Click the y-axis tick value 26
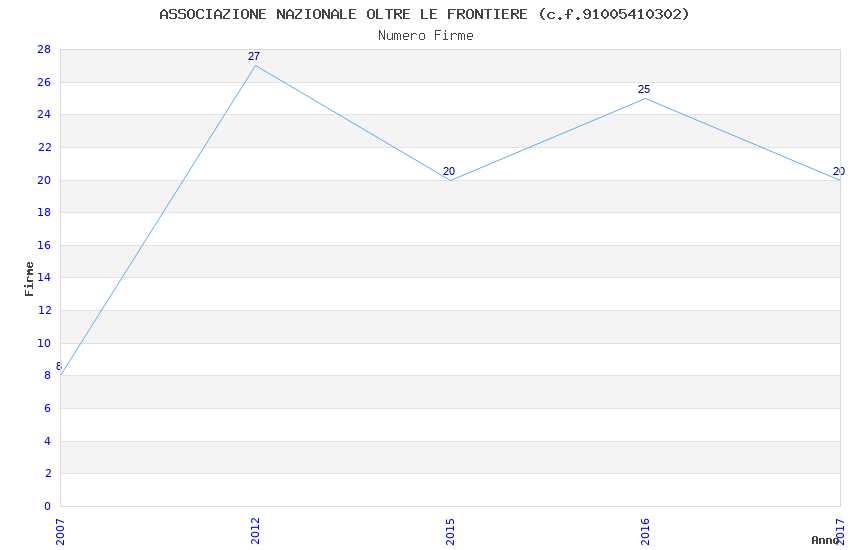 tap(44, 82)
